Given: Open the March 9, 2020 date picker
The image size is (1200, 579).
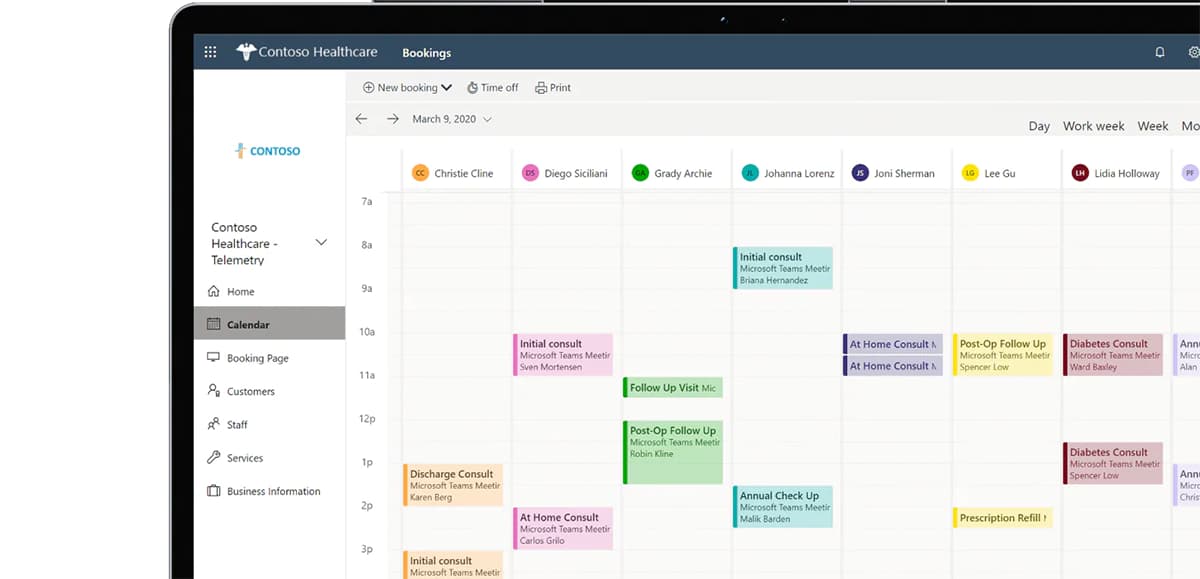Looking at the screenshot, I should [x=452, y=119].
